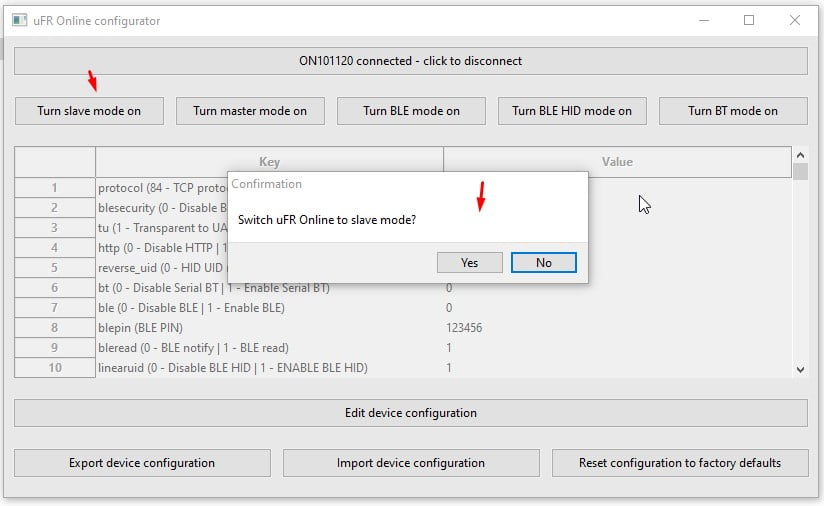This screenshot has height=506, width=824.
Task: Click Import device configuration button
Action: [411, 463]
